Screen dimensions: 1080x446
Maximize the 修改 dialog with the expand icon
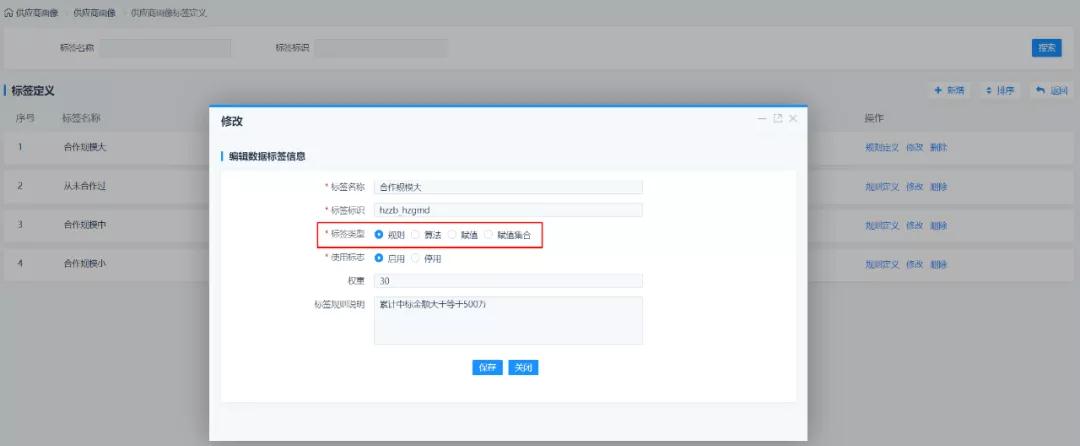coord(778,118)
